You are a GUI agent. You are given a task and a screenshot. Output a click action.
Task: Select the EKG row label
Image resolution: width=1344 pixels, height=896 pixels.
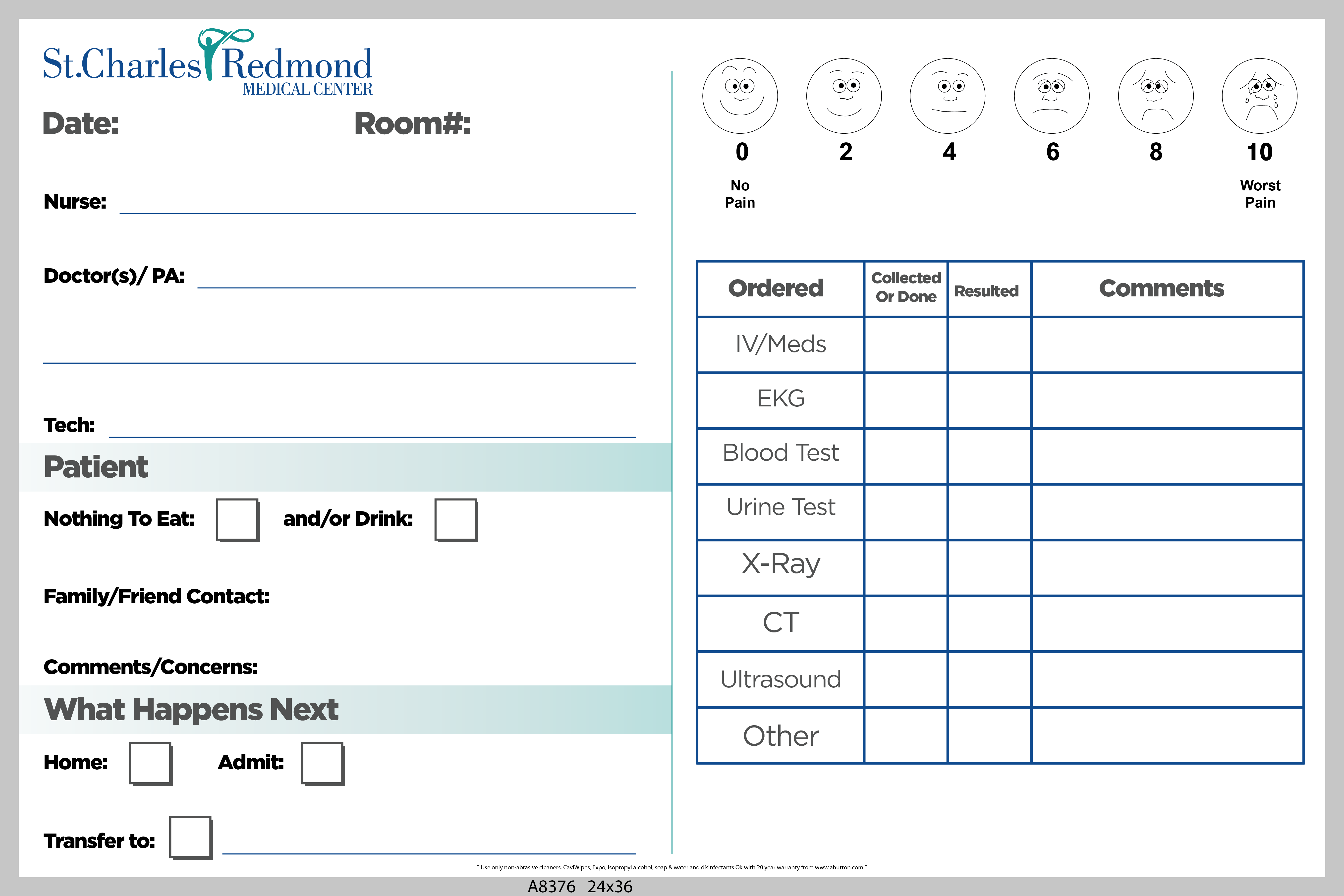pyautogui.click(x=781, y=398)
